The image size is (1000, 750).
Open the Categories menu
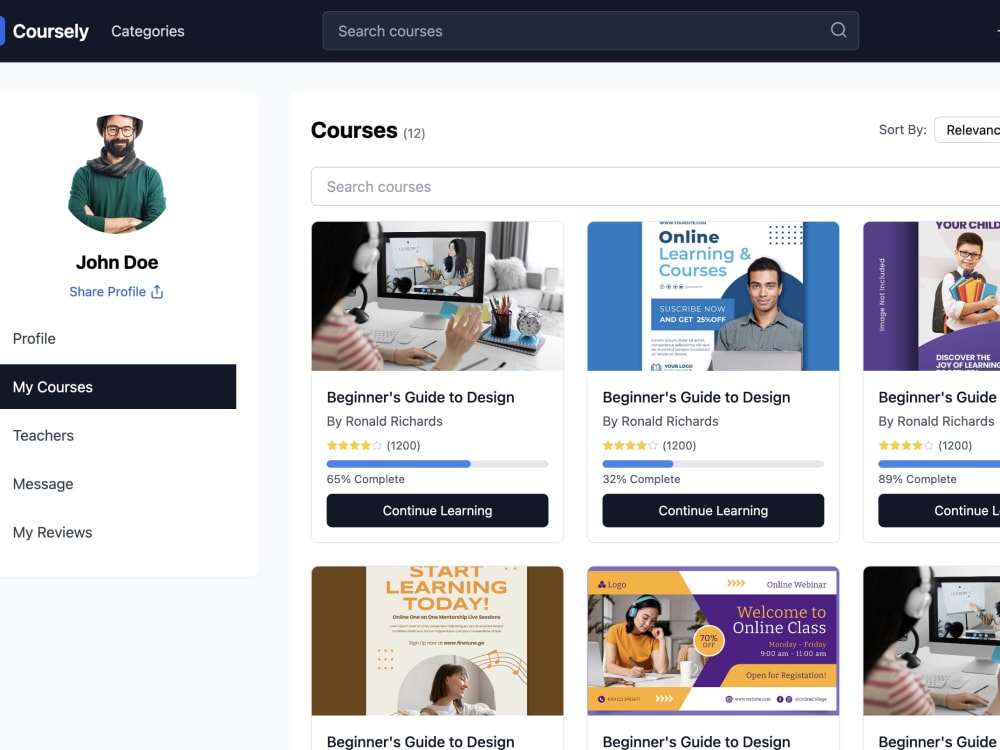pyautogui.click(x=147, y=31)
